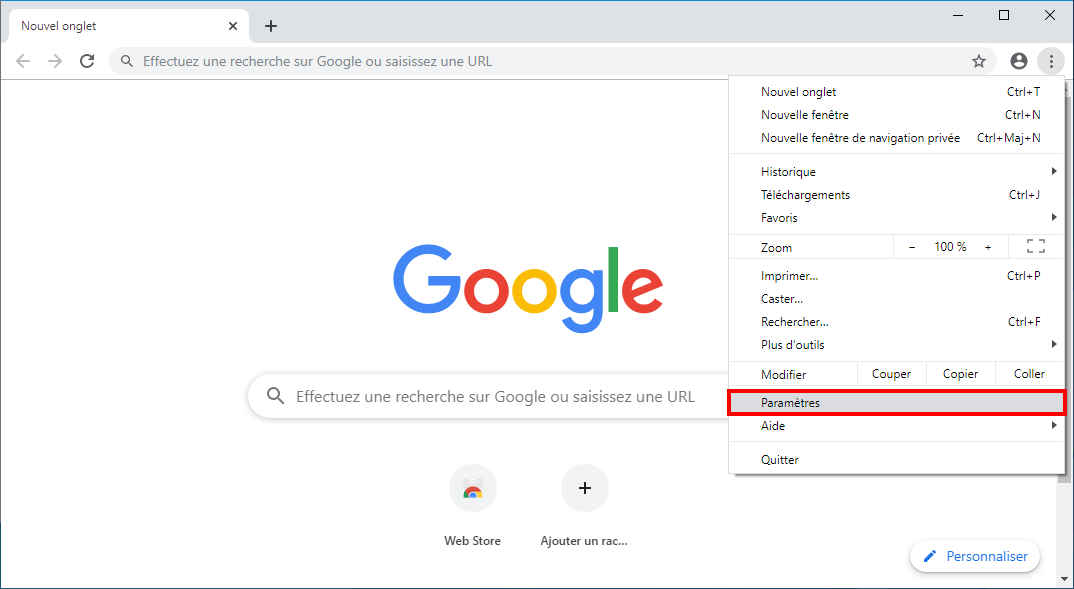Click Ajouter un raccourci plus tile
The width and height of the screenshot is (1074, 589).
point(584,505)
